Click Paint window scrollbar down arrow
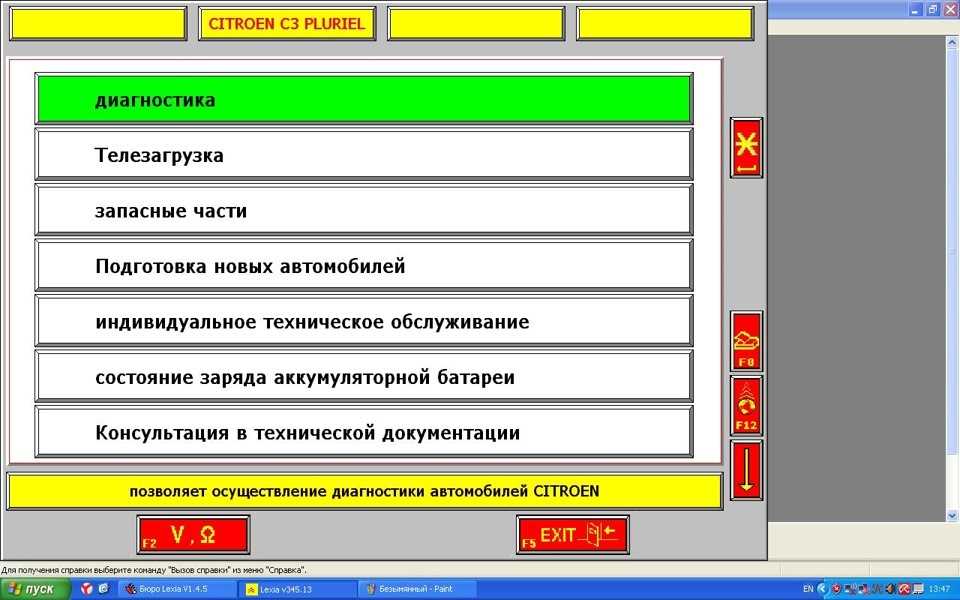 [952, 516]
